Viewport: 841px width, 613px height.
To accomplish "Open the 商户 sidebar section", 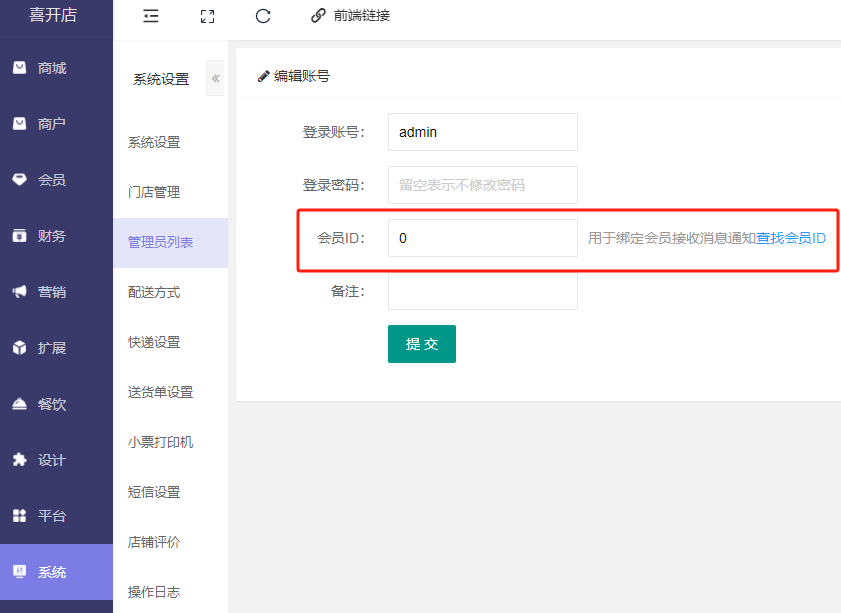I will [56, 124].
